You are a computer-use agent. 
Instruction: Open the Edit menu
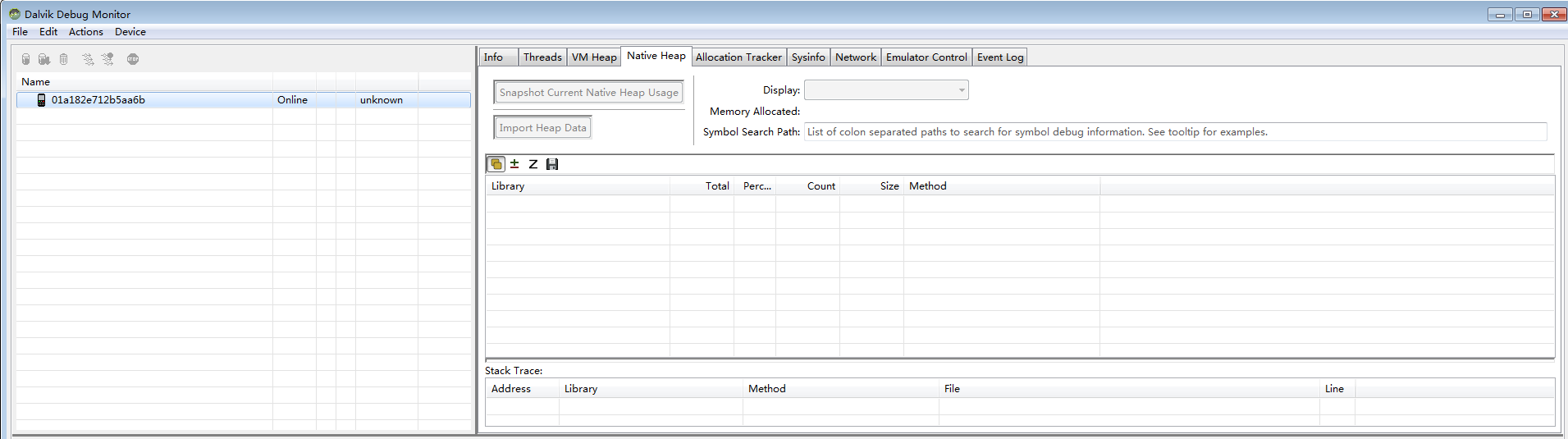(48, 32)
